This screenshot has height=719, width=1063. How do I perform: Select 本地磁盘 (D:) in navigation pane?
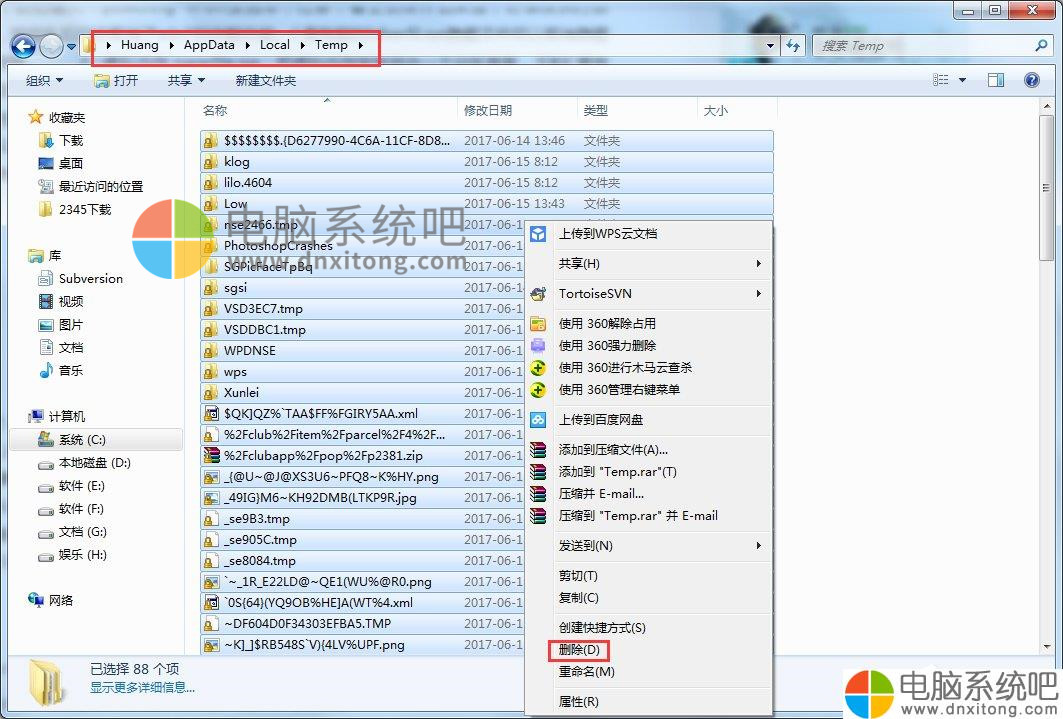coord(94,463)
